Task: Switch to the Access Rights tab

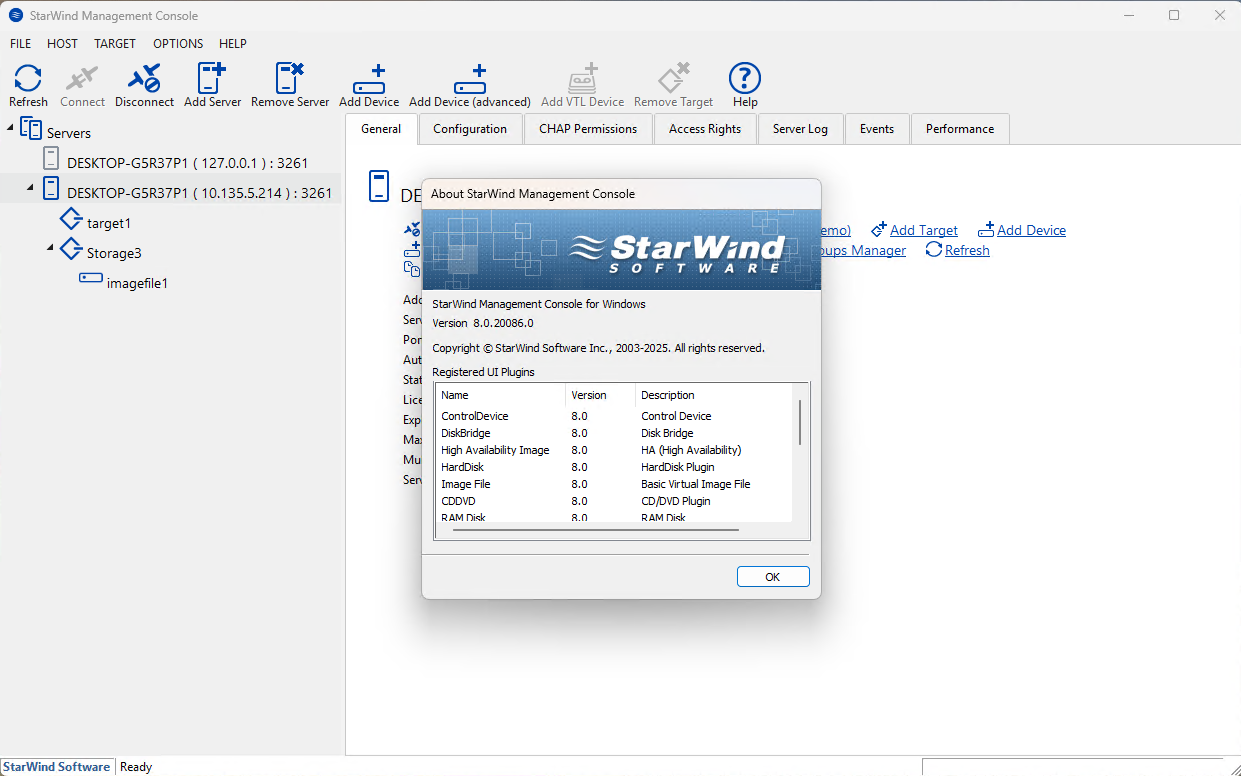Action: pos(705,129)
